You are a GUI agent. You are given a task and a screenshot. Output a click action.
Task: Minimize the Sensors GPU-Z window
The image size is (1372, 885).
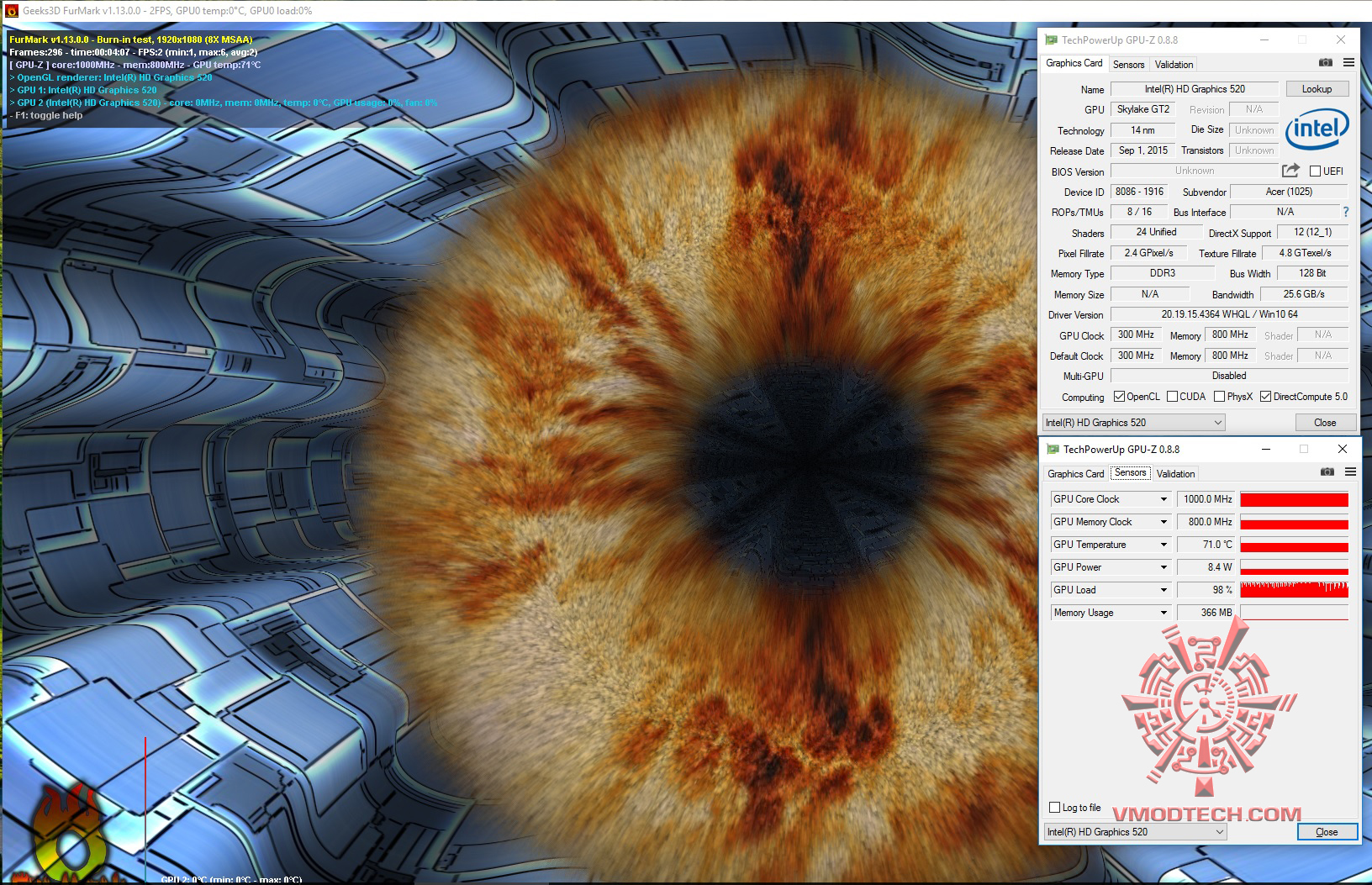(x=1265, y=449)
